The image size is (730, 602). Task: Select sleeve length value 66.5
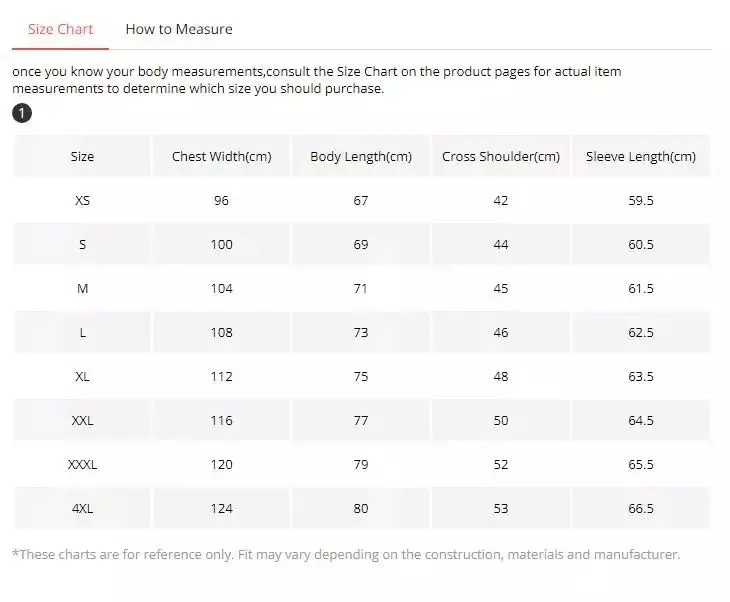pos(641,508)
